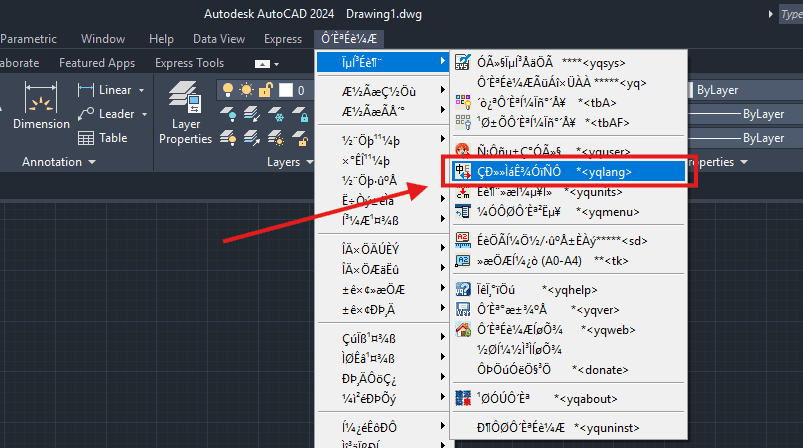Toggle layer 0 lock padlock

[265, 91]
